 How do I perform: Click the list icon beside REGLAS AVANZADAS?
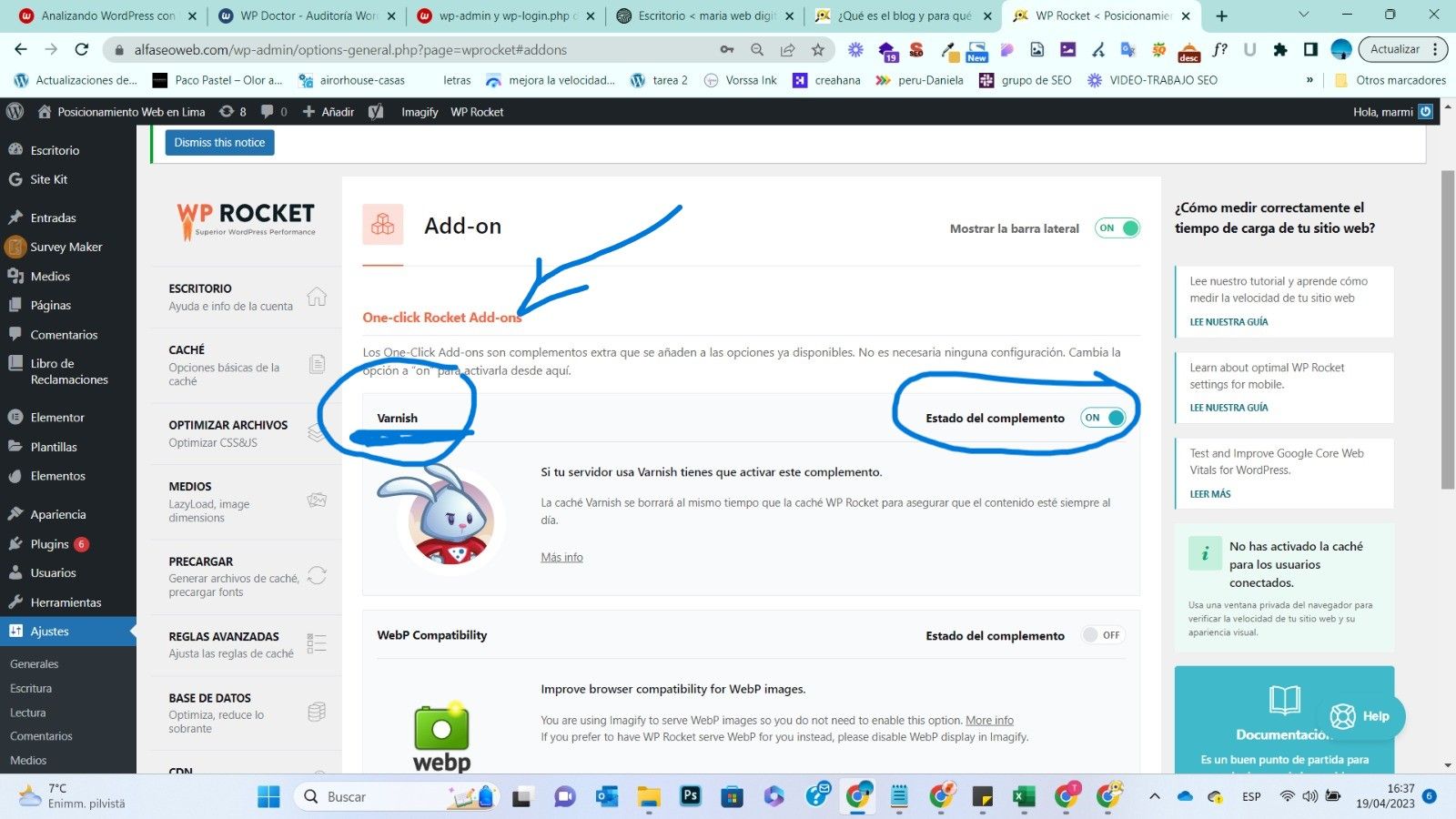pyautogui.click(x=317, y=643)
